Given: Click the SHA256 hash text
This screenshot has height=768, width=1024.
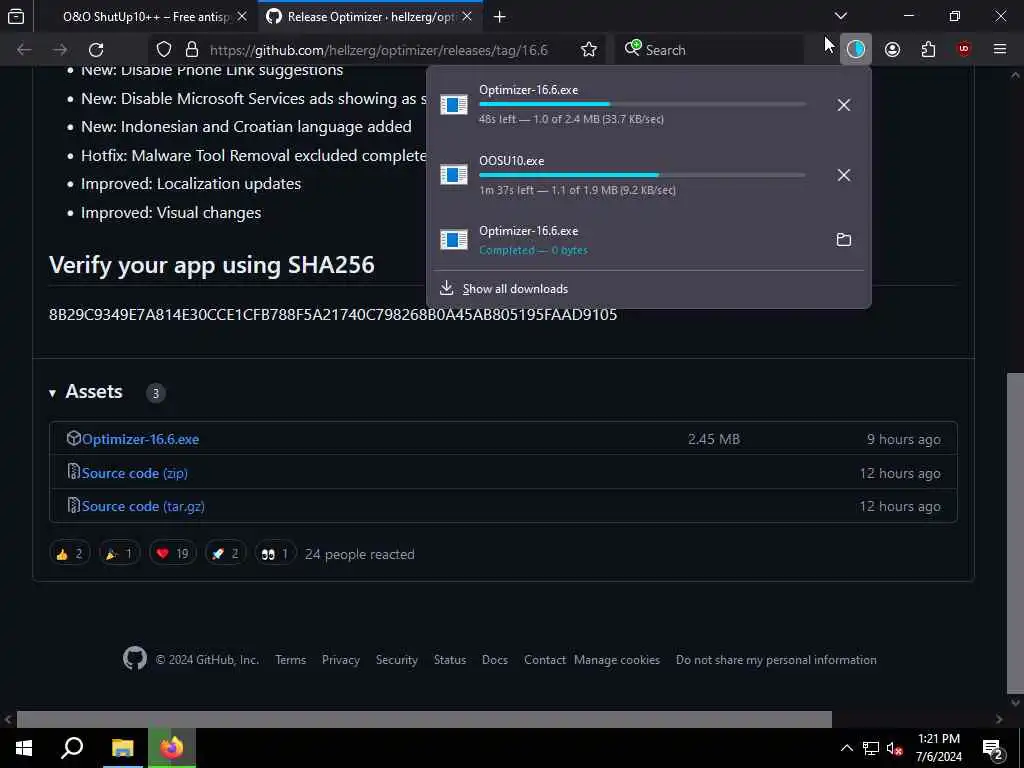Looking at the screenshot, I should tap(333, 314).
